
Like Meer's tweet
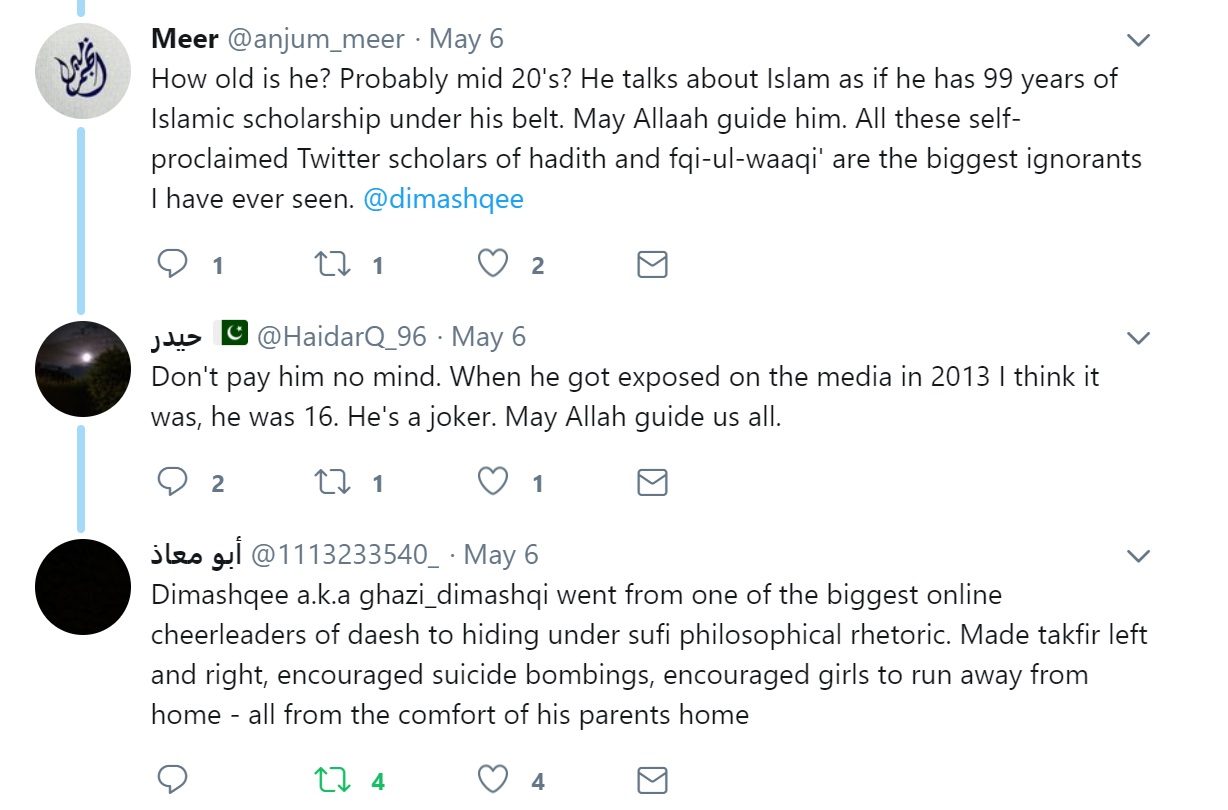[492, 265]
